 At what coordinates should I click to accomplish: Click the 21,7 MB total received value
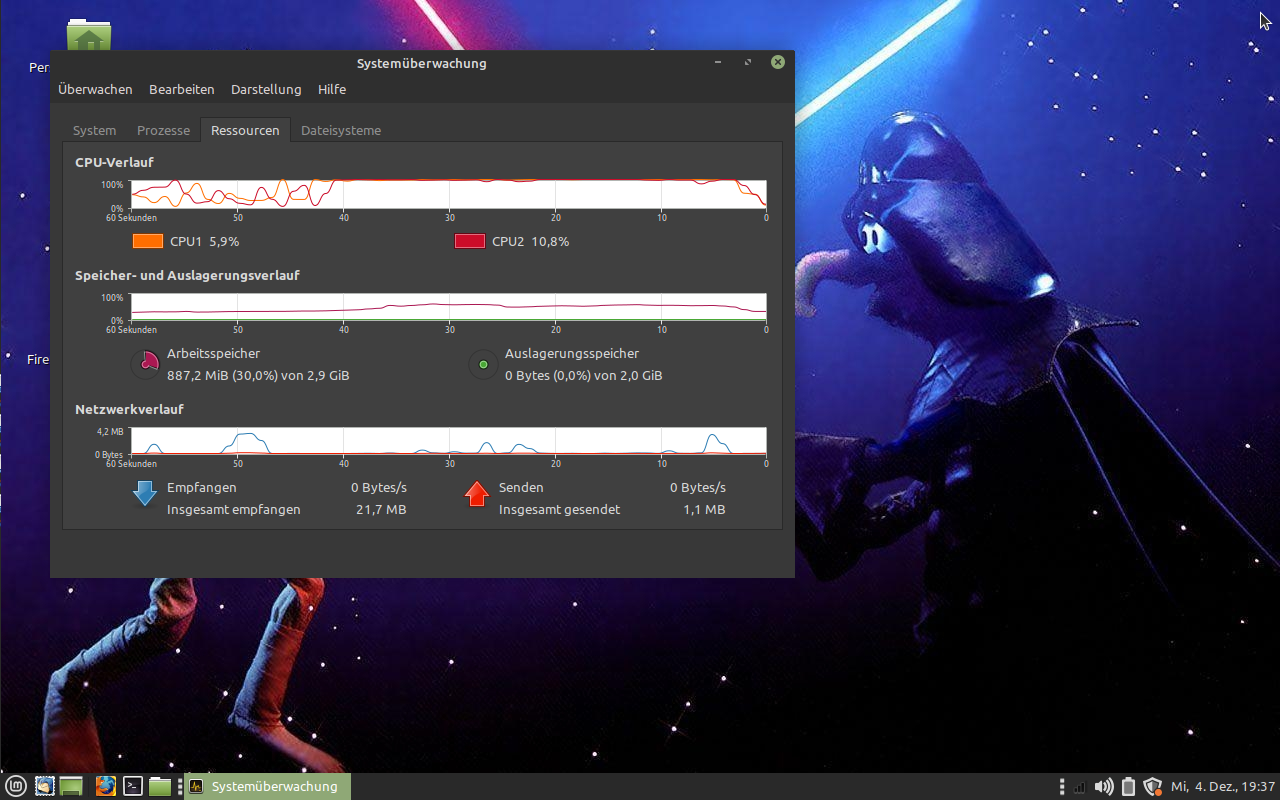pos(381,510)
